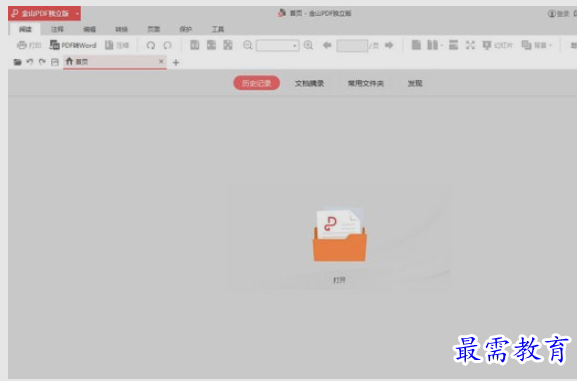
Task: Open the 金山PDF独立版 application menu
Action: [x=45, y=14]
